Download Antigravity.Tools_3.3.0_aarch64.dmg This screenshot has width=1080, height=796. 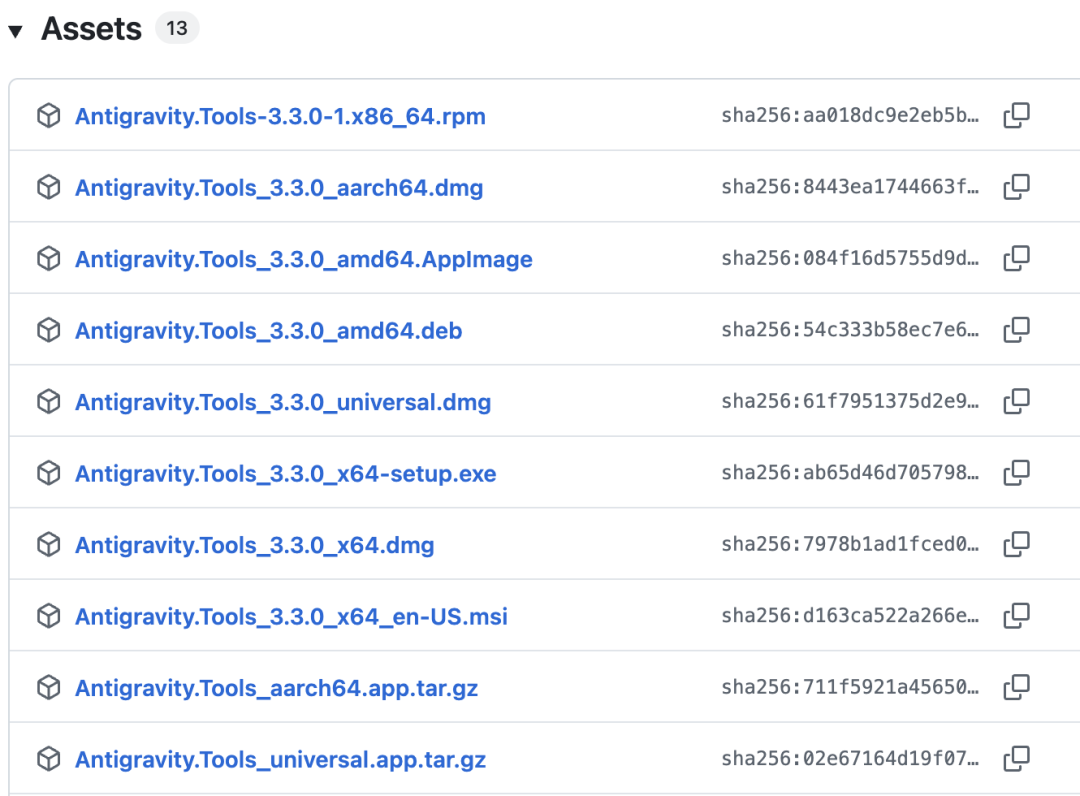(279, 188)
